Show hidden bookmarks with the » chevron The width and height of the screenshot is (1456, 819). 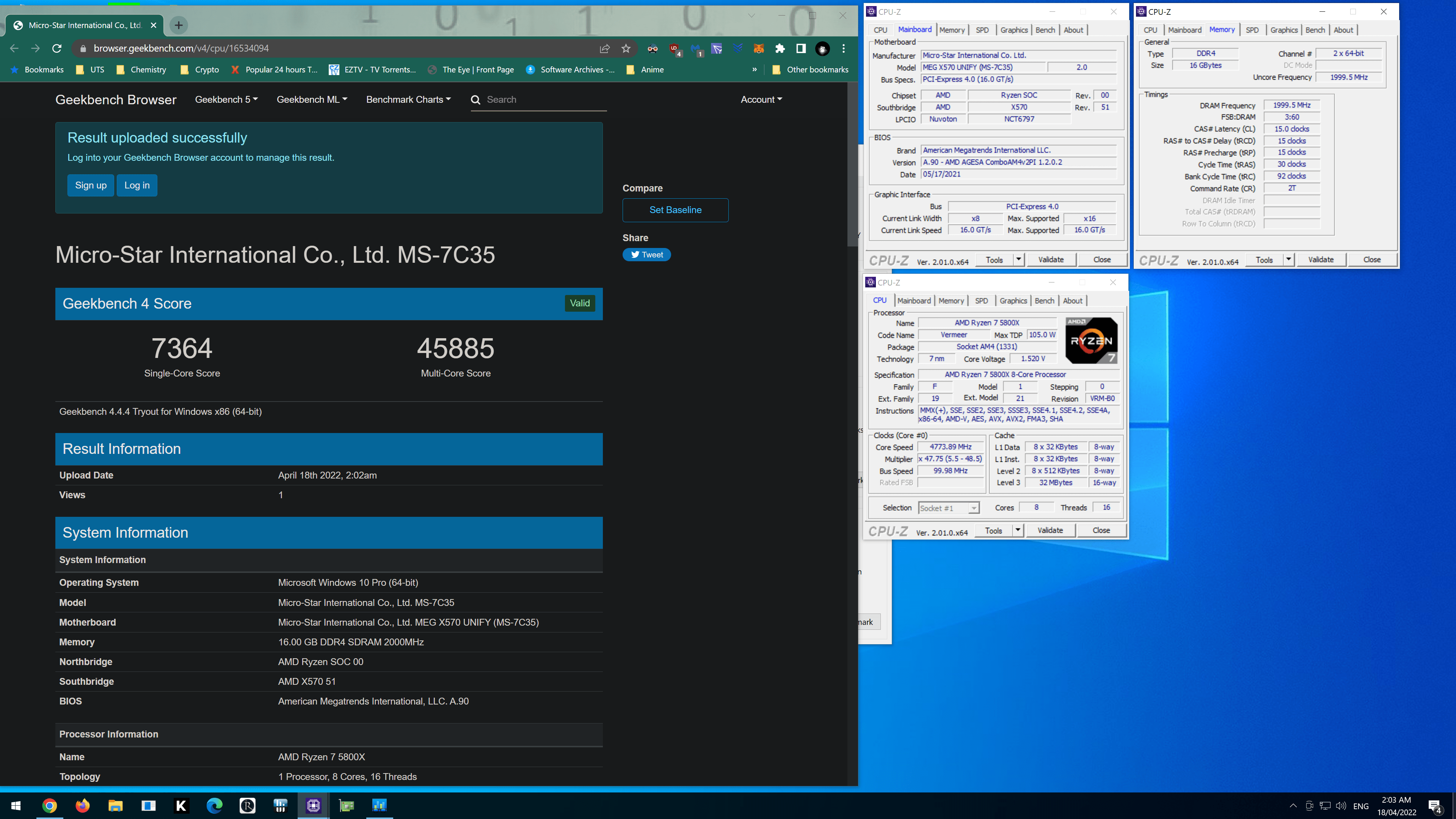coord(754,69)
